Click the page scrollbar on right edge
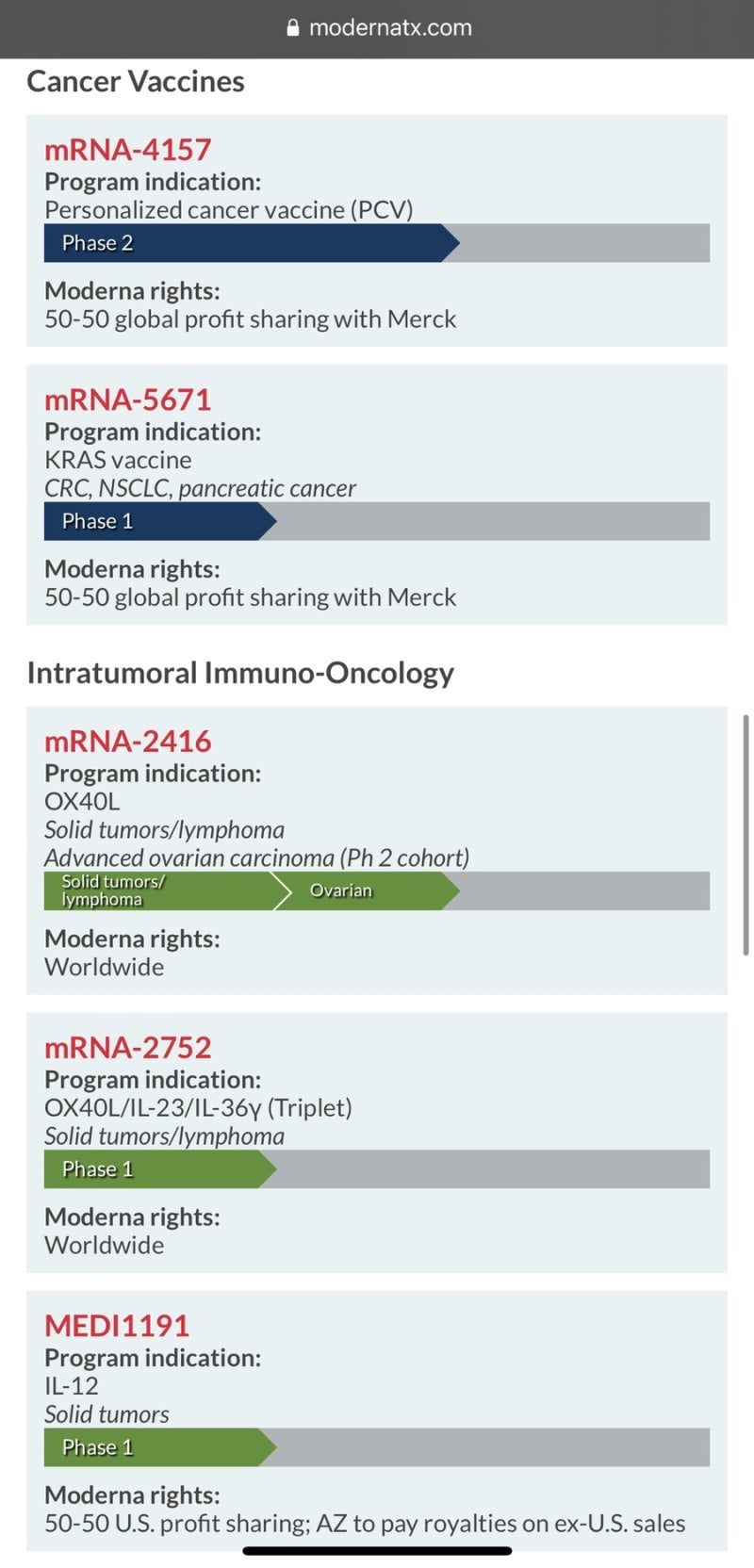This screenshot has width=754, height=1568. click(x=746, y=835)
